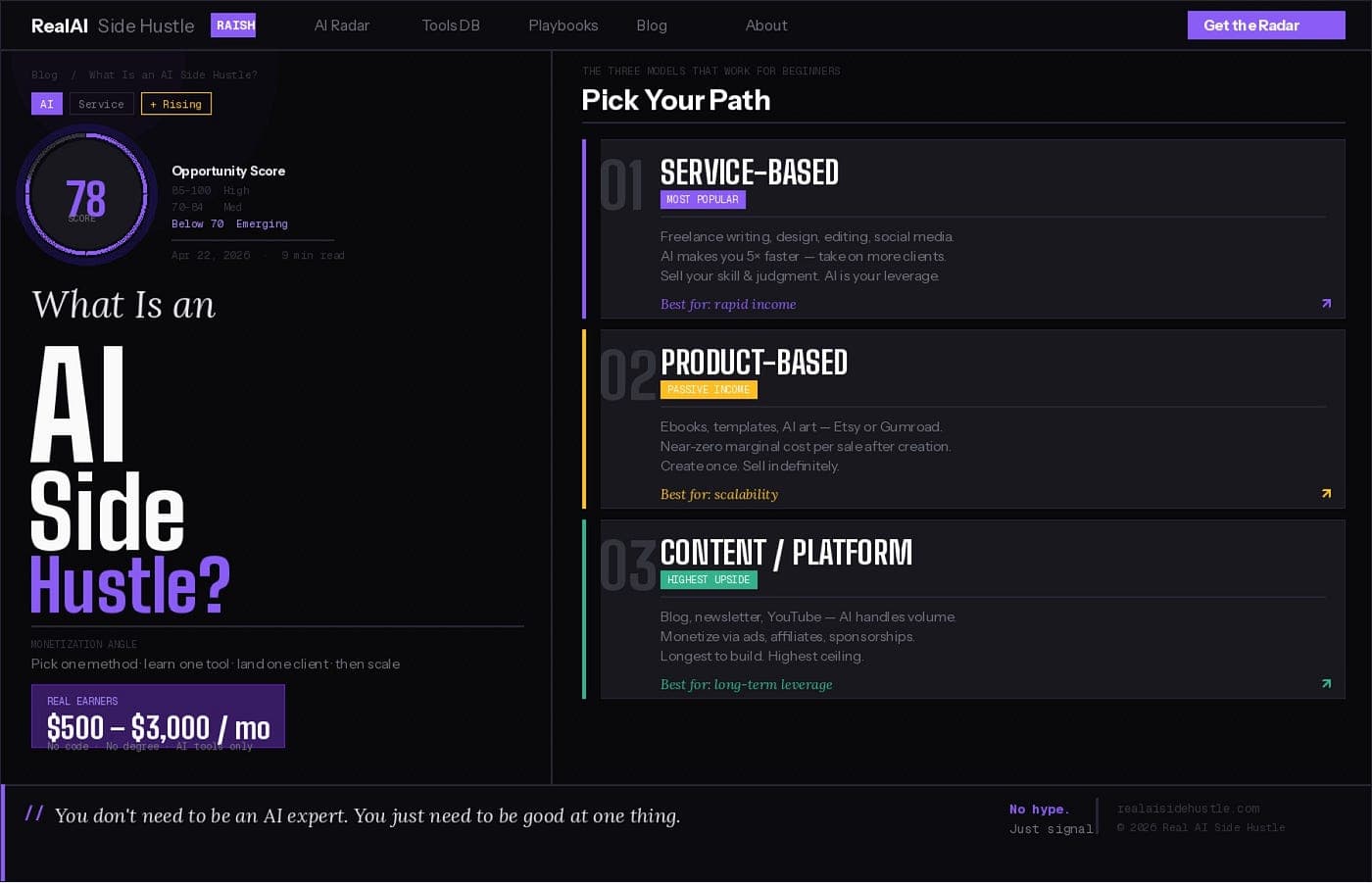The image size is (1372, 883).
Task: Go to Tools DB in navigation
Action: [x=451, y=25]
